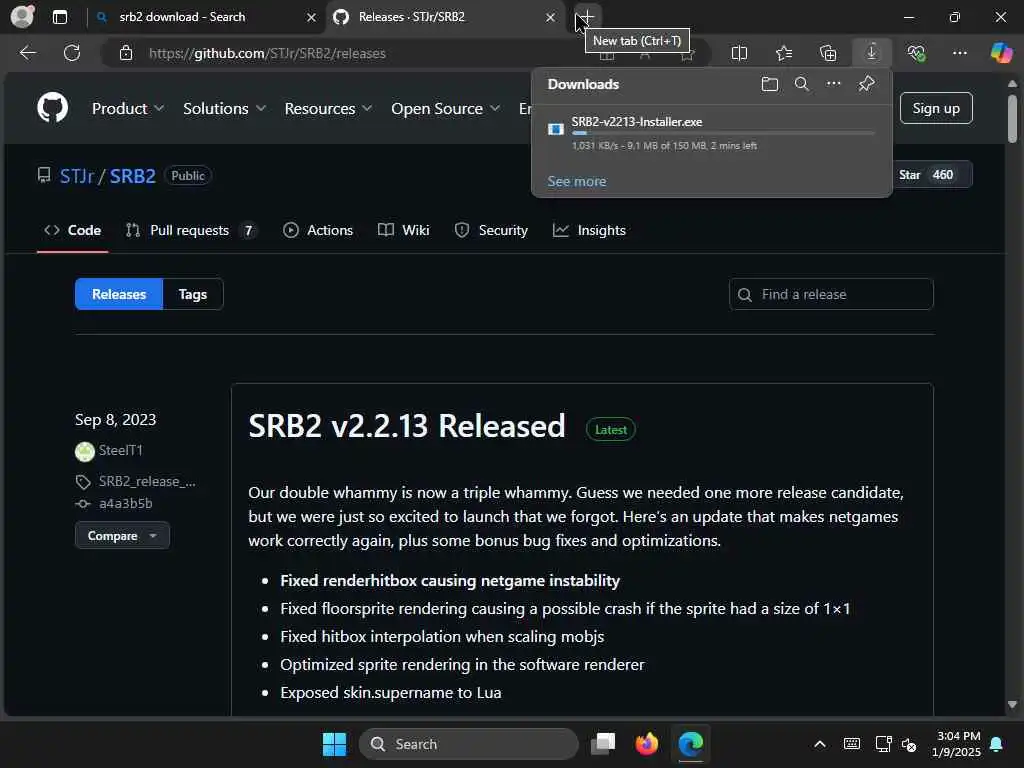This screenshot has height=768, width=1024.
Task: Open notifications bell icon
Action: click(997, 744)
